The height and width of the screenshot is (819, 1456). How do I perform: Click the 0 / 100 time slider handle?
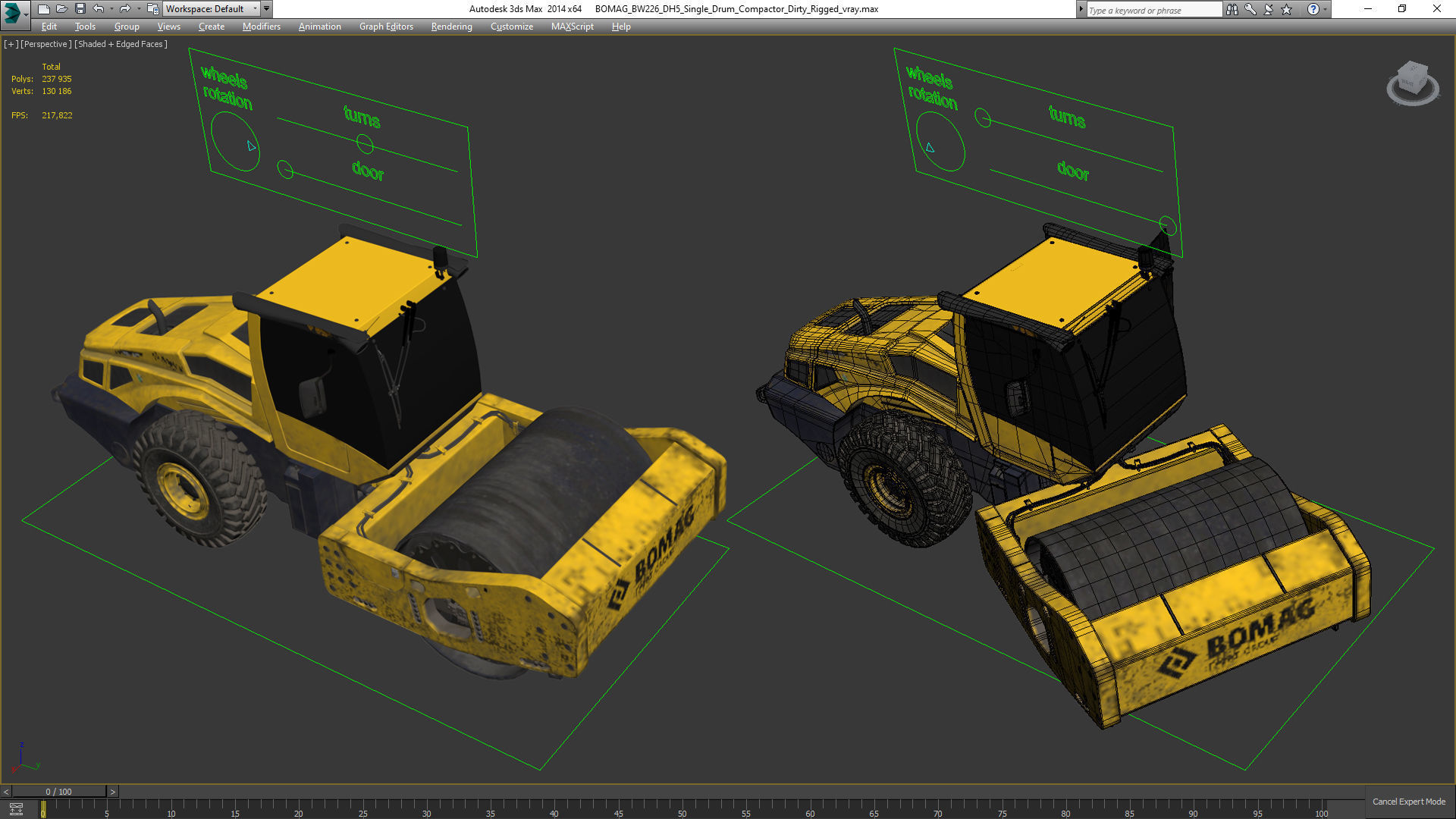(x=59, y=792)
